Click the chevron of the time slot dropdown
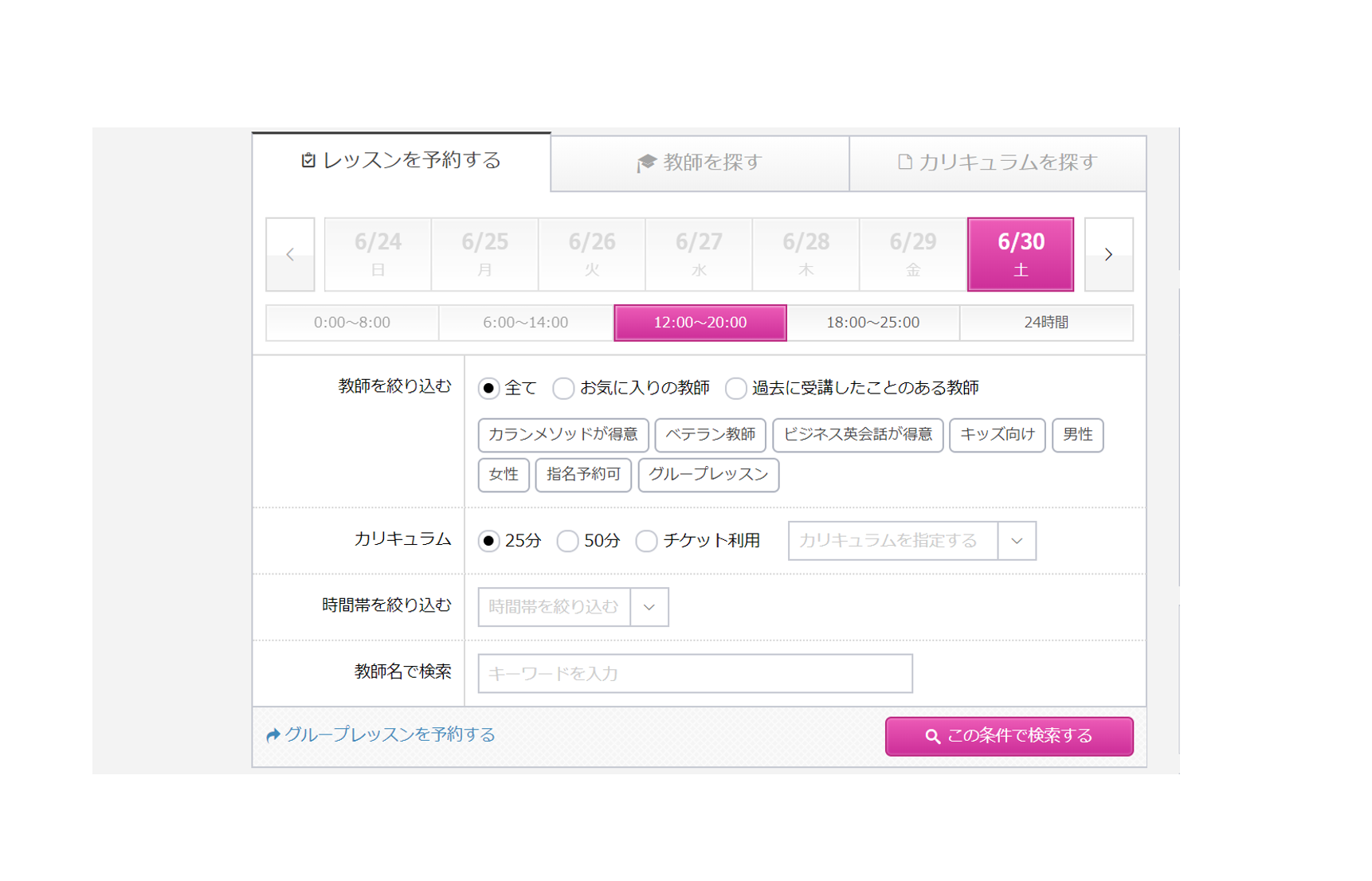This screenshot has width=1372, height=881. [649, 607]
